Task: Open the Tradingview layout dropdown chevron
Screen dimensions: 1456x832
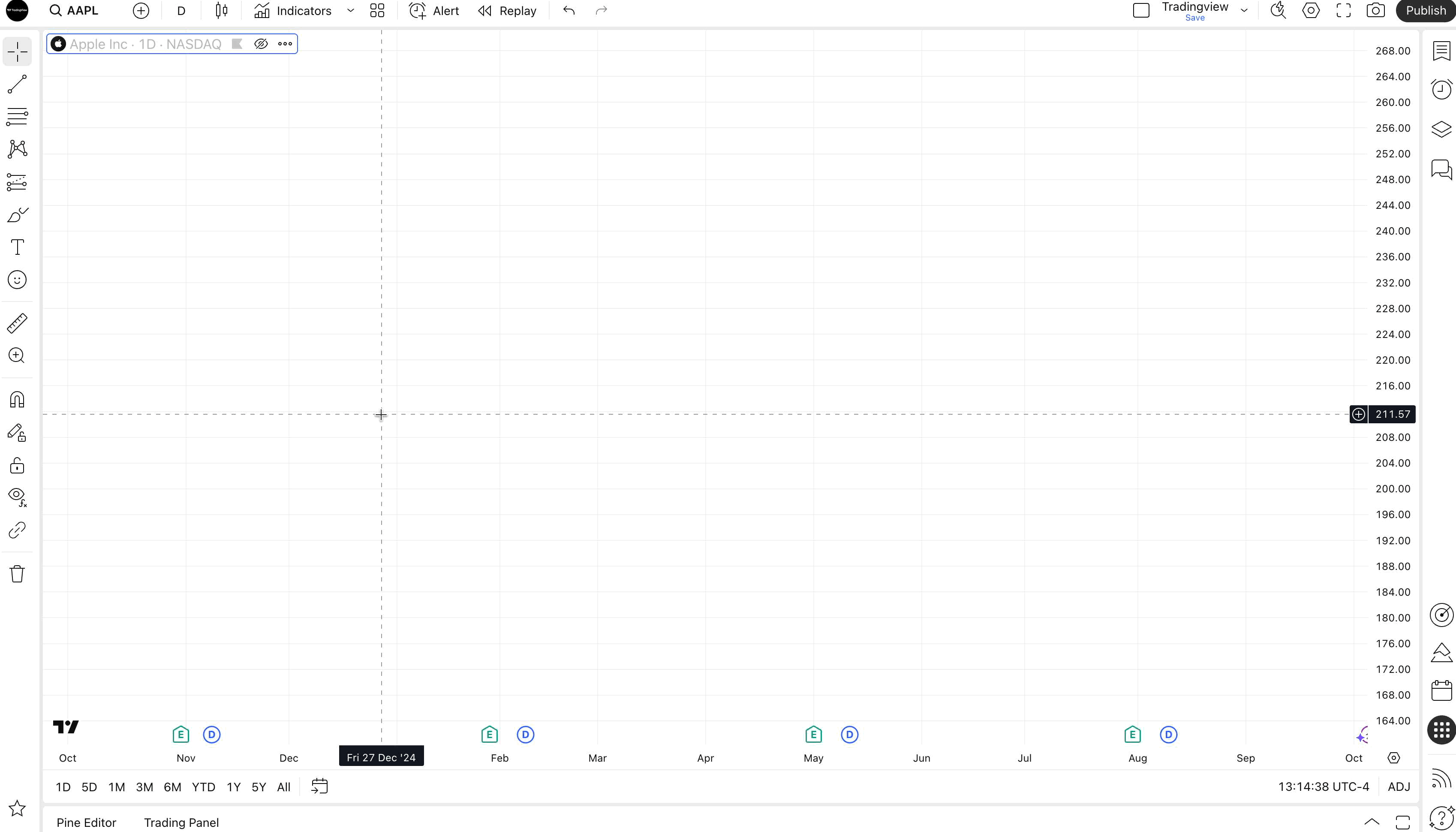Action: pyautogui.click(x=1244, y=10)
